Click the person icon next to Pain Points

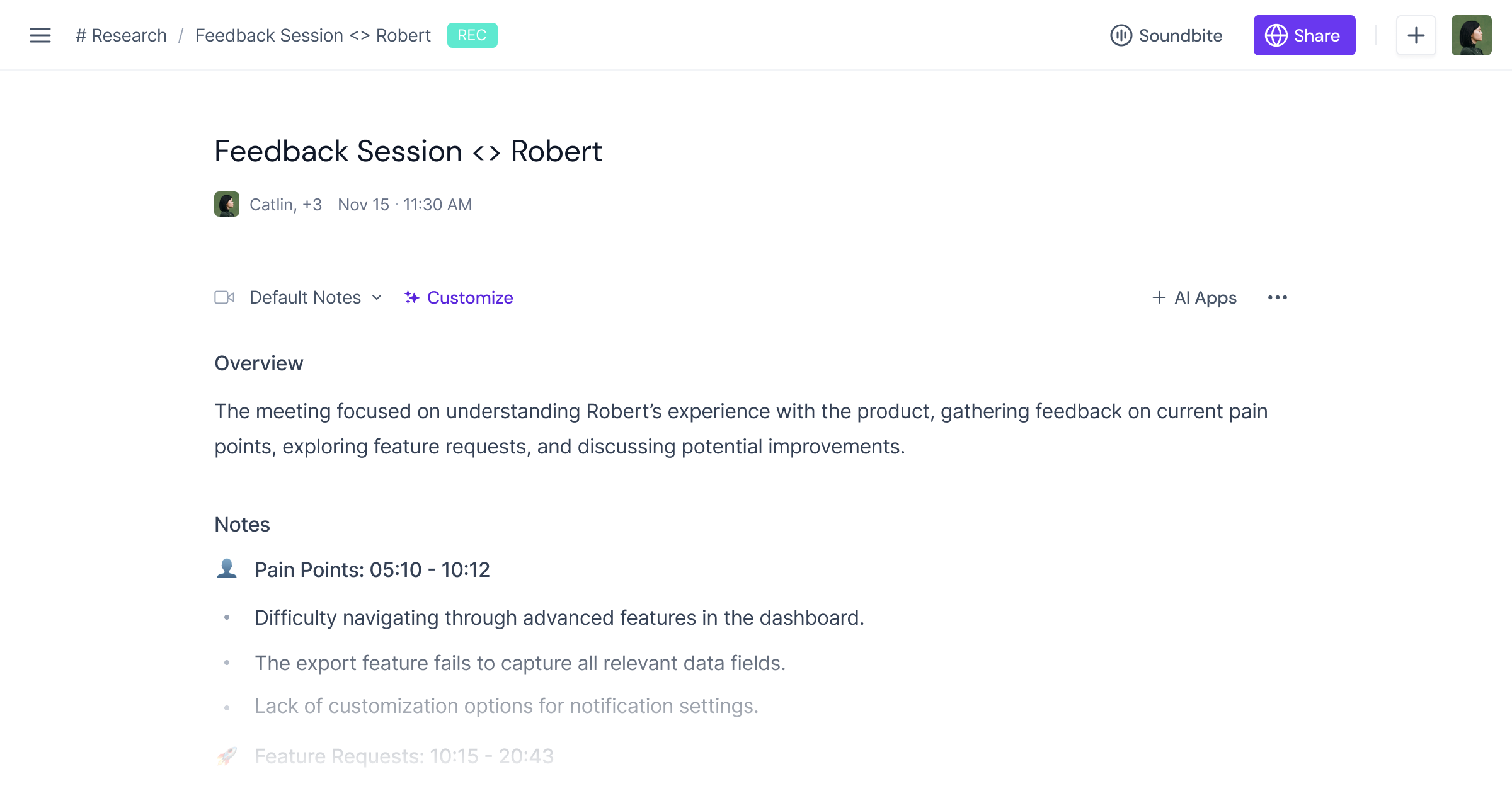[x=227, y=568]
